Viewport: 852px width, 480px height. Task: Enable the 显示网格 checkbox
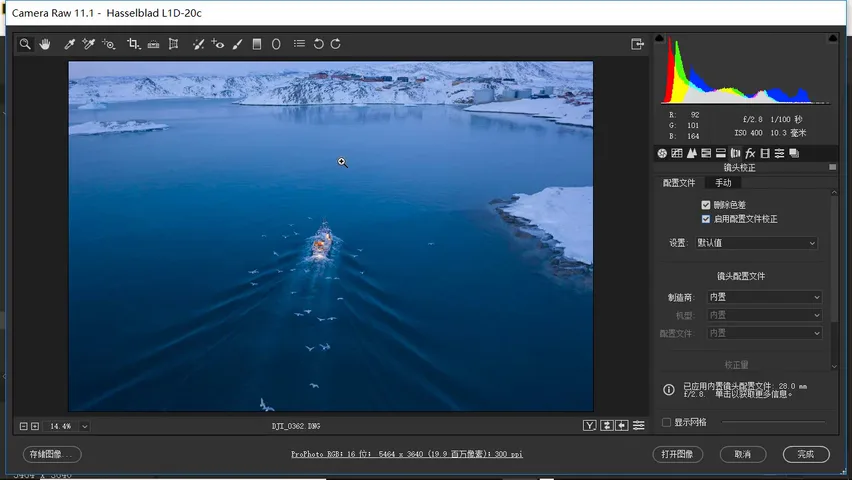tap(666, 422)
